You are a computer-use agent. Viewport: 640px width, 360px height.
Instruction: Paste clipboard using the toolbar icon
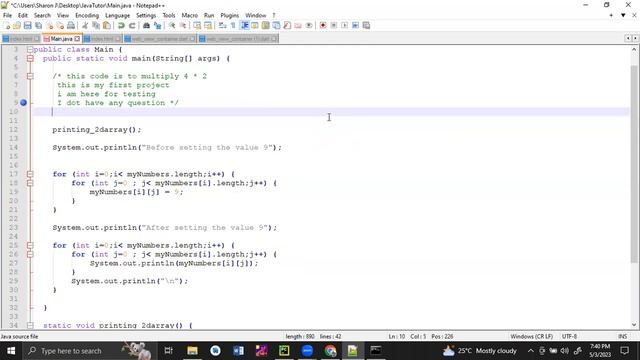pyautogui.click(x=107, y=25)
